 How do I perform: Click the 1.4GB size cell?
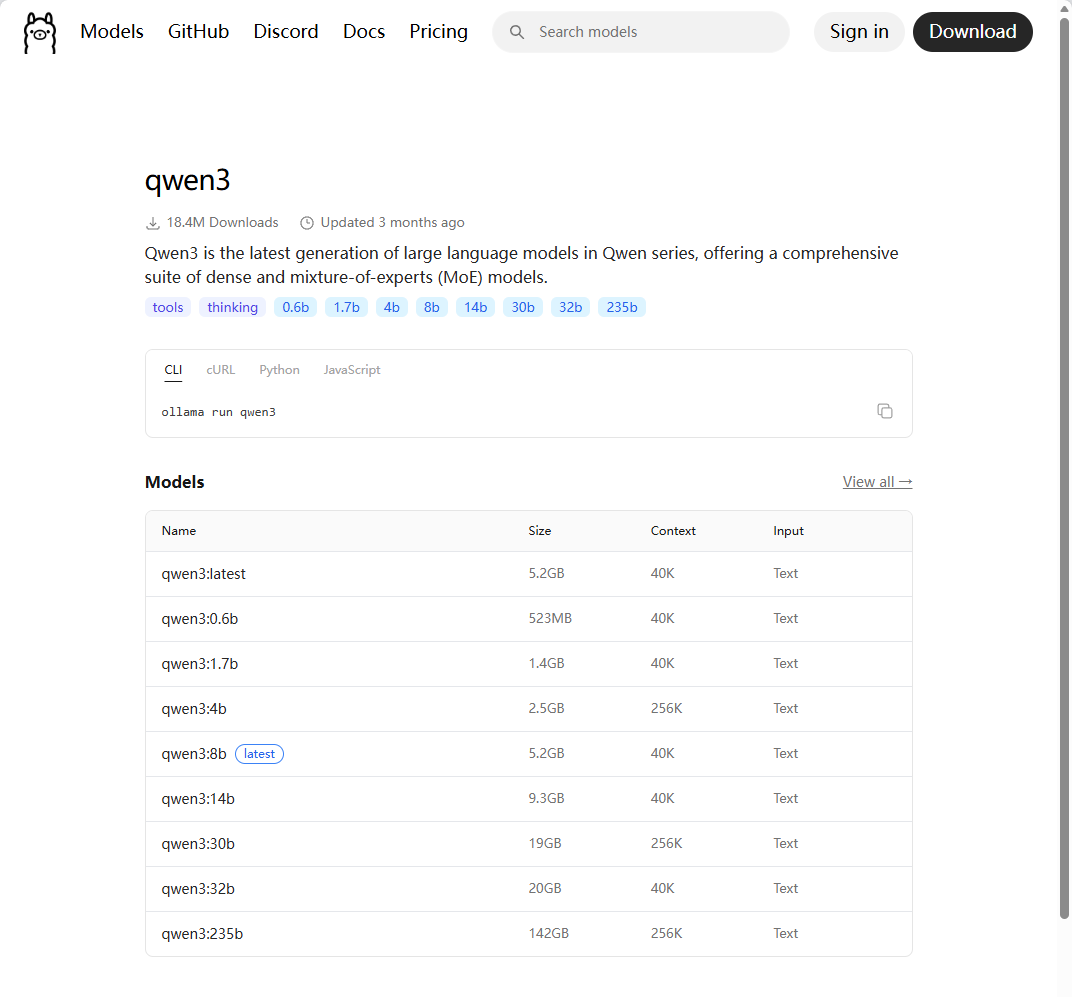tap(546, 663)
